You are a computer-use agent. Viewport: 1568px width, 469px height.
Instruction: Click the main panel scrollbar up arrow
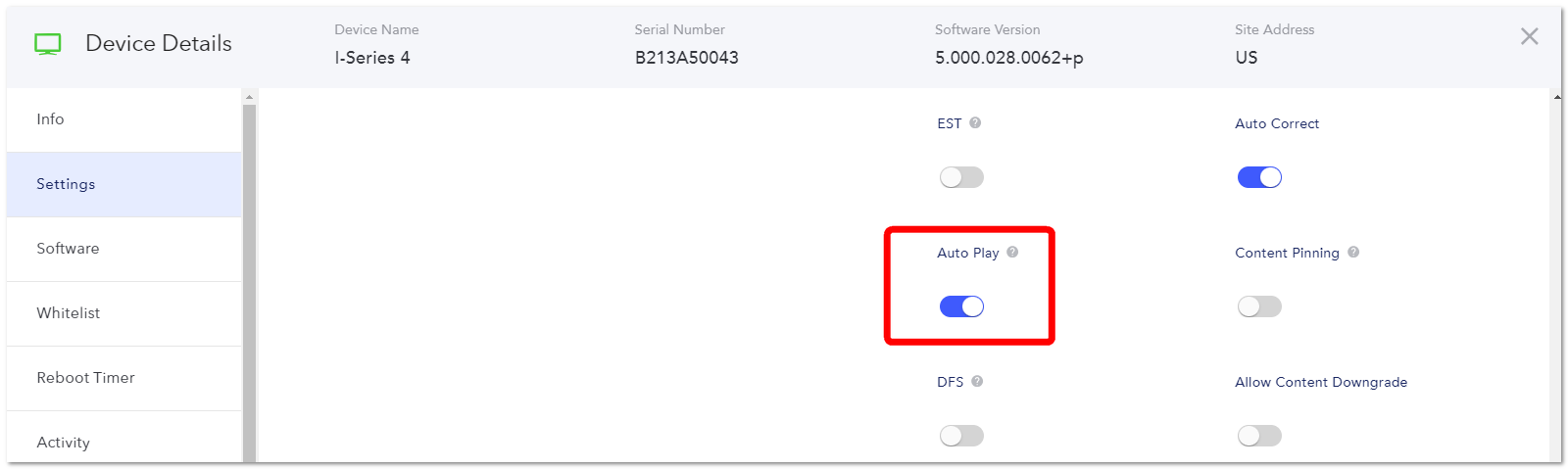point(1557,96)
